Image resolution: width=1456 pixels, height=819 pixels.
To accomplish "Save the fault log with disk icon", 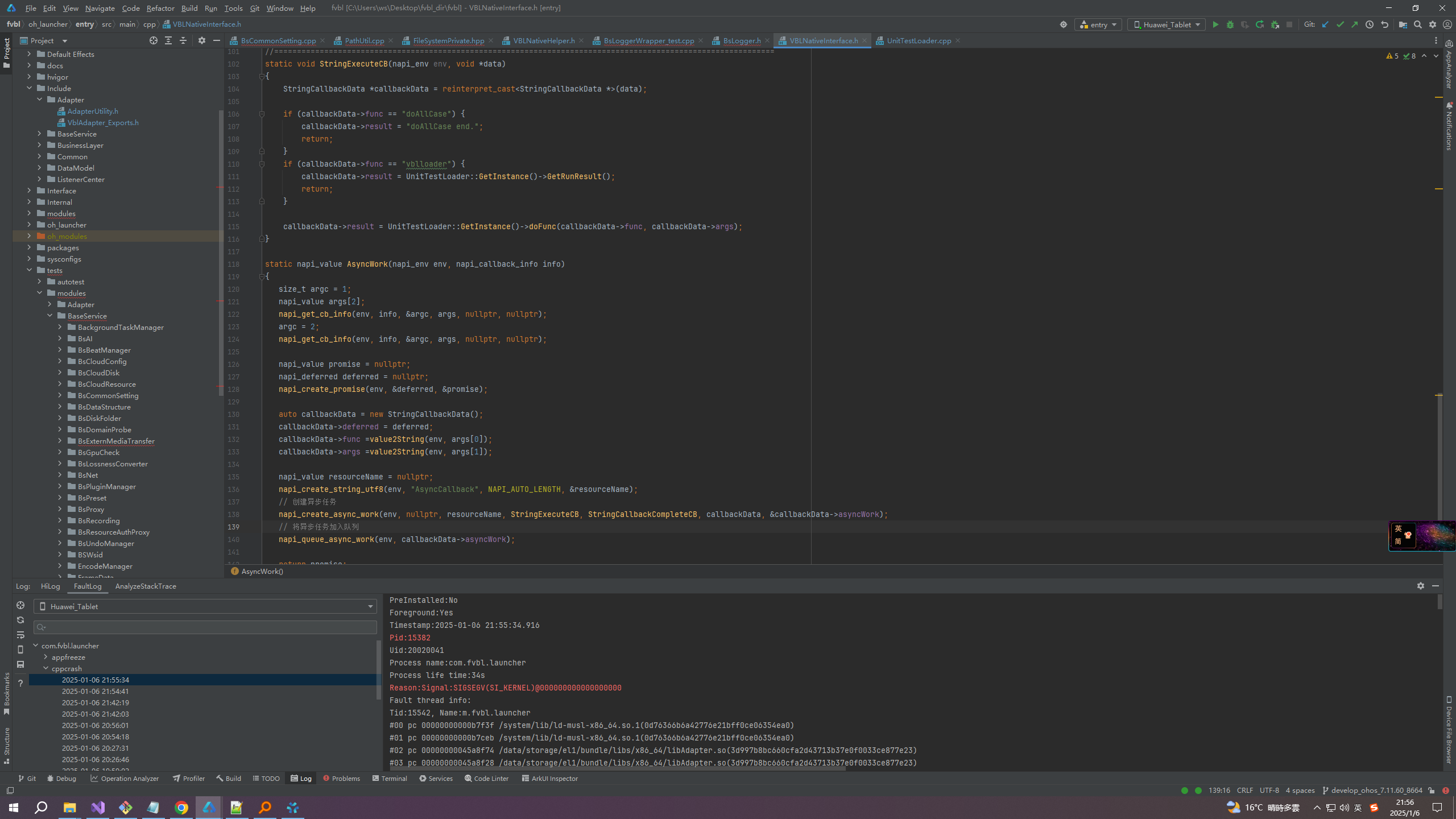I will tap(20, 664).
